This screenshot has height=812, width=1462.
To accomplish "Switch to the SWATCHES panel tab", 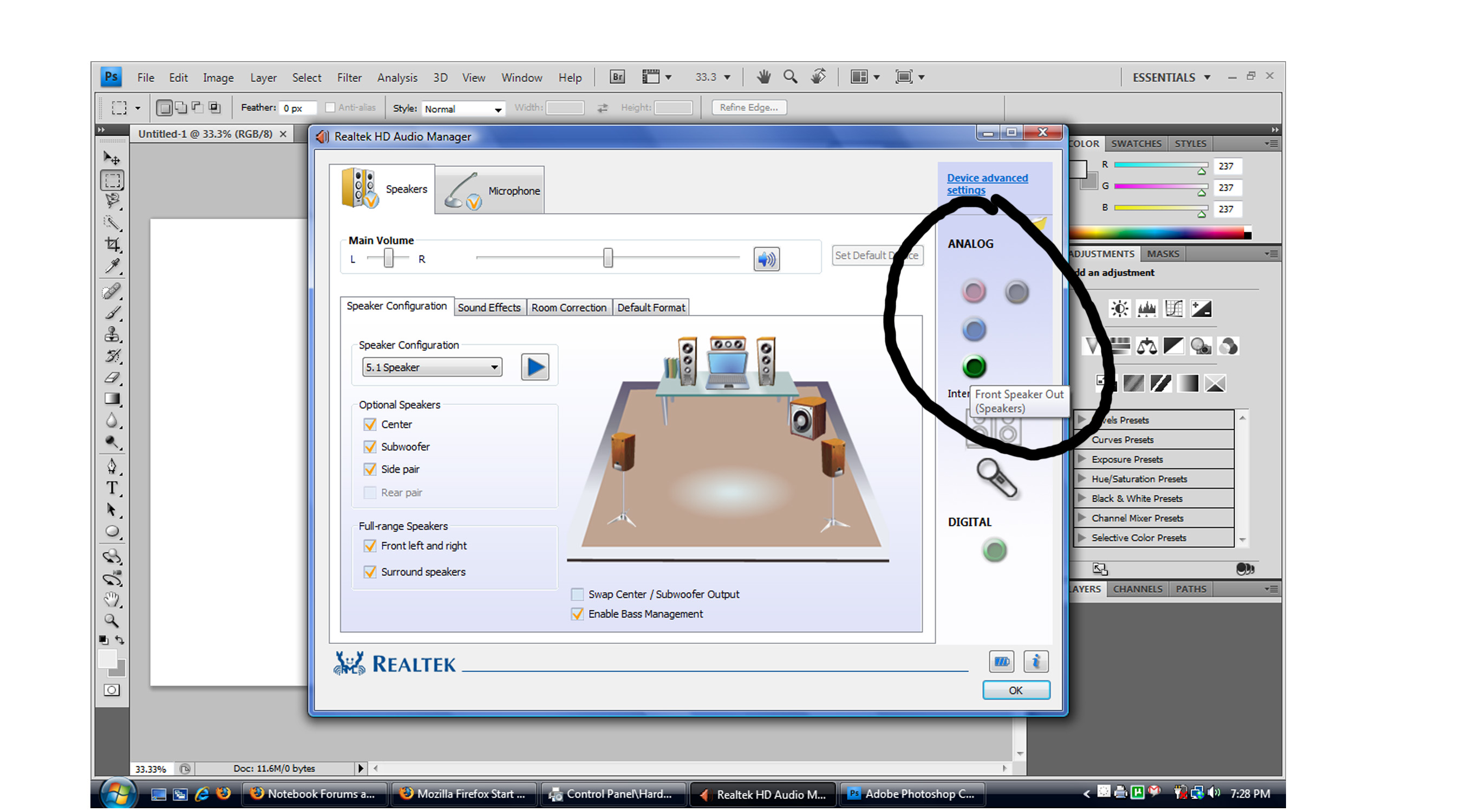I will 1135,143.
